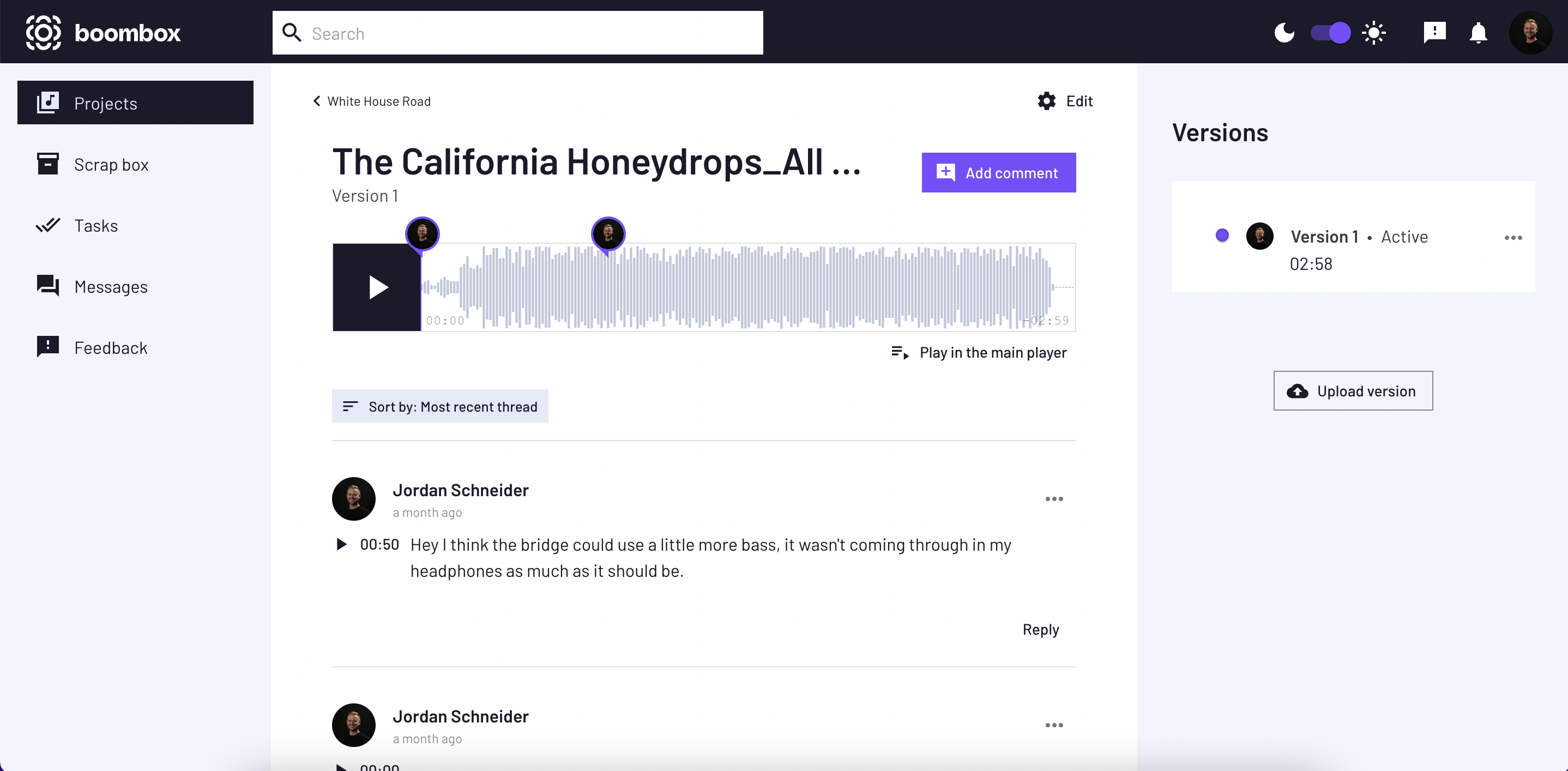1568x771 pixels.
Task: Go to Scrap box in sidebar
Action: click(x=111, y=164)
